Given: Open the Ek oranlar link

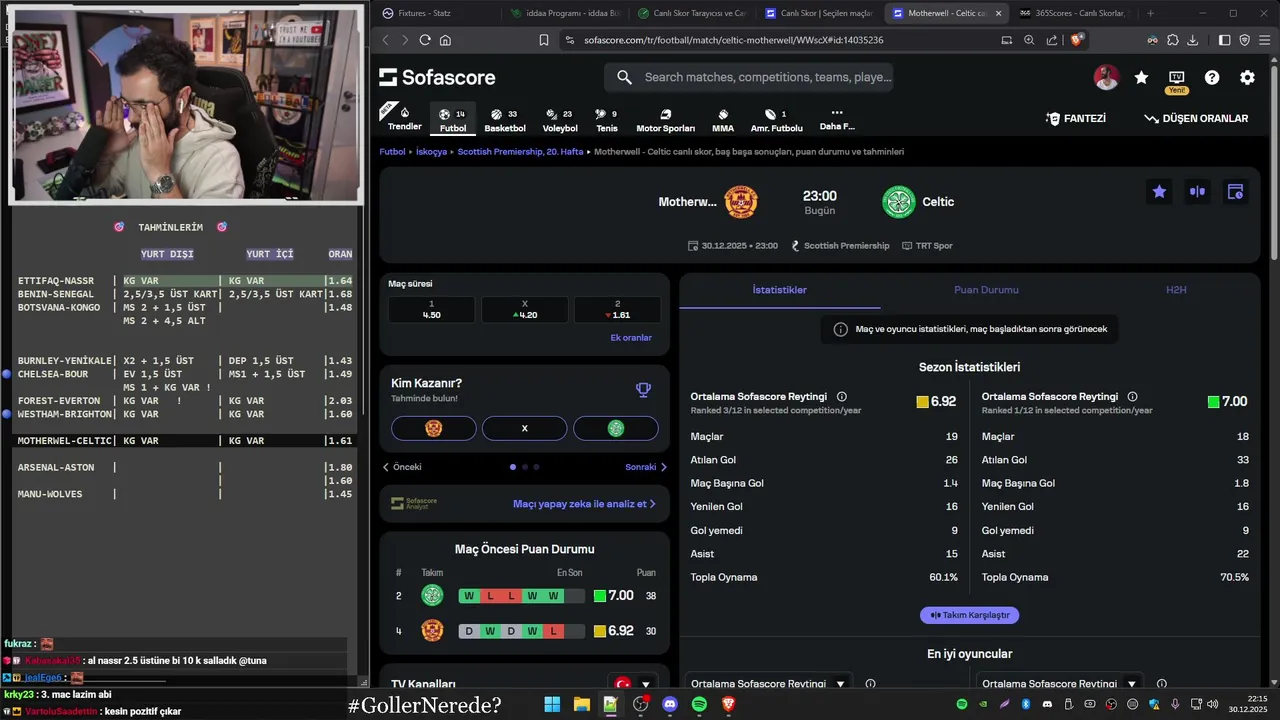Looking at the screenshot, I should coord(631,338).
